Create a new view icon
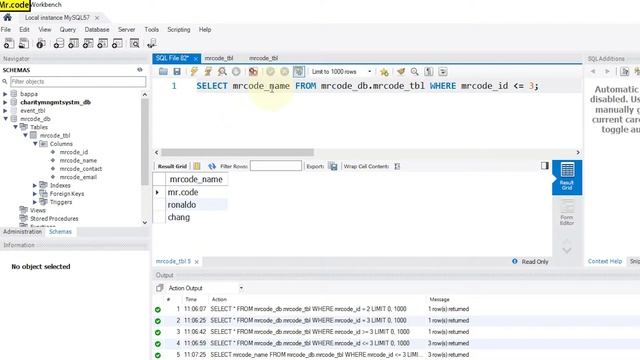This screenshot has height=360, width=640. (x=88, y=43)
